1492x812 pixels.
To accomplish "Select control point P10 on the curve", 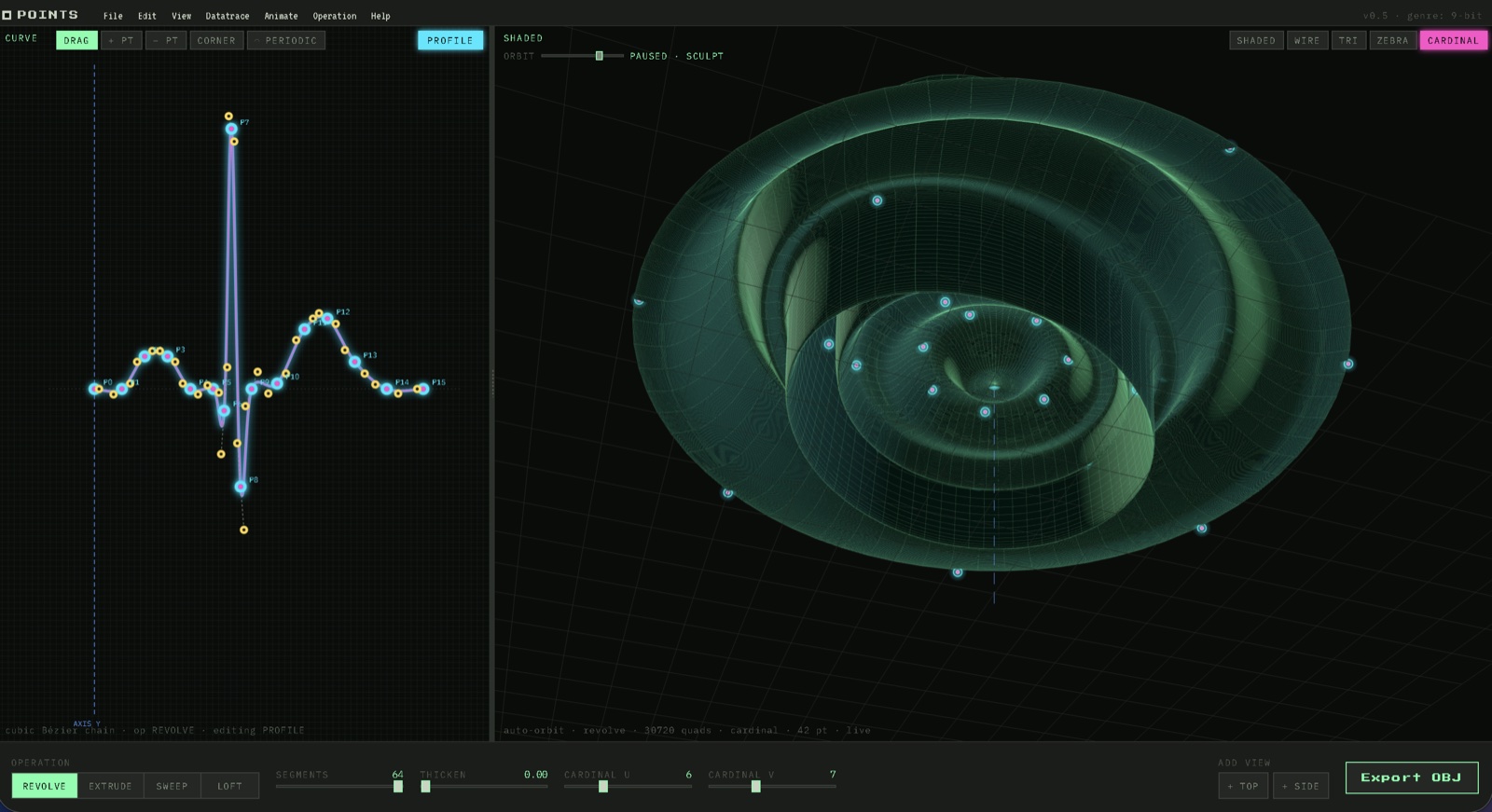I will pyautogui.click(x=278, y=383).
